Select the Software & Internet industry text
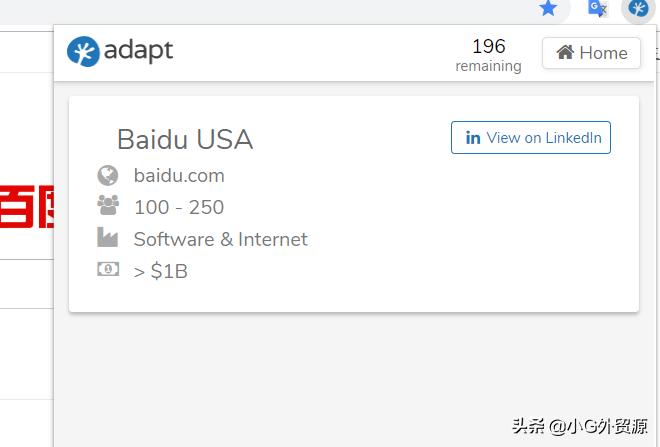Screen dimensions: 660x447 click(220, 239)
